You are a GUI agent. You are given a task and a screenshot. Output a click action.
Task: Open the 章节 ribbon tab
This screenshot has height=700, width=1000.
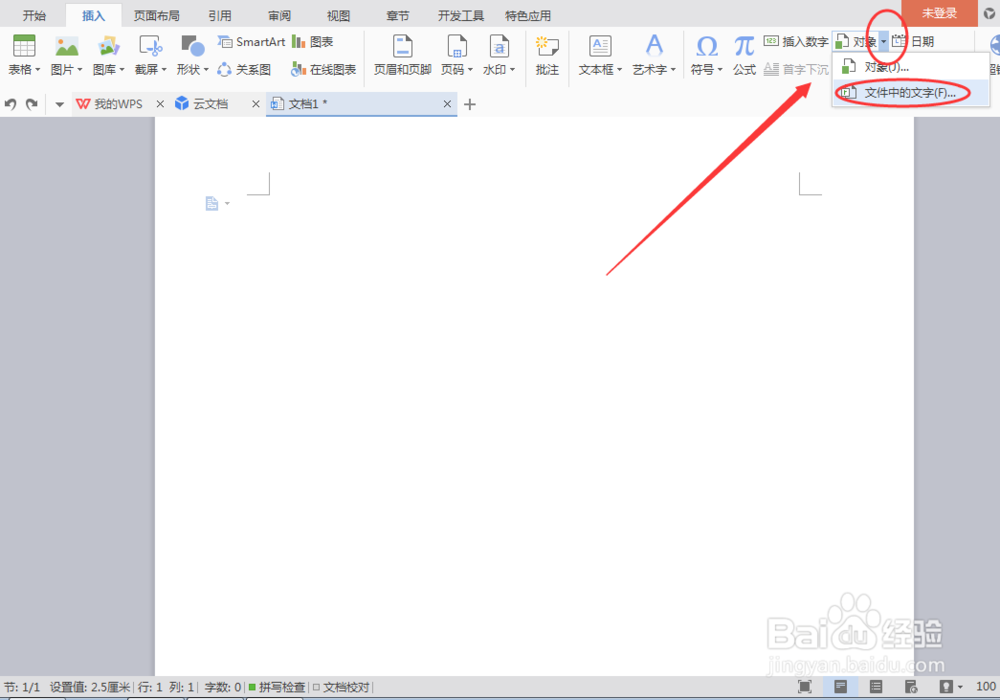[x=397, y=15]
